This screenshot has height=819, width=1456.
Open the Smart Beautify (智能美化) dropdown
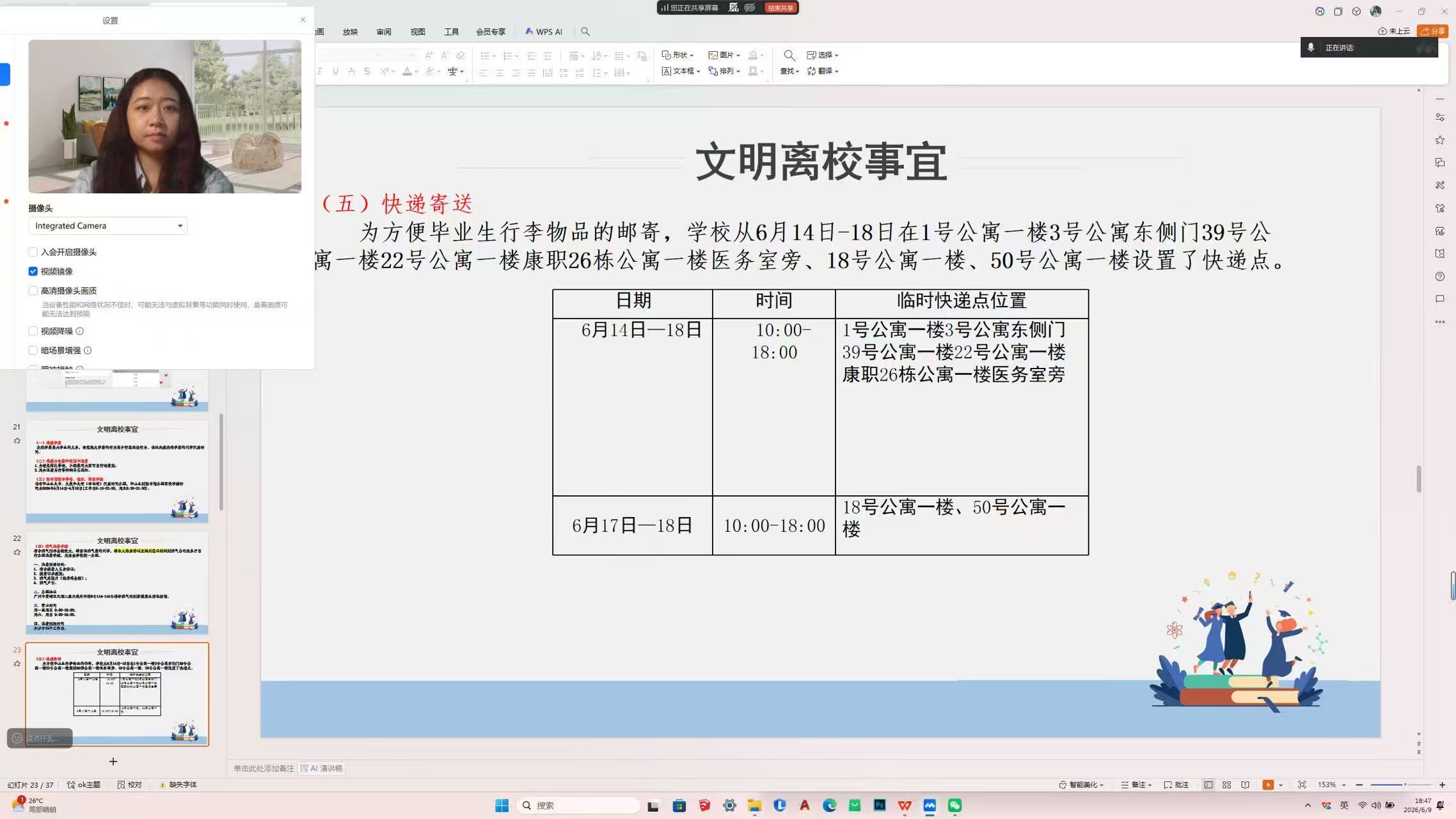pyautogui.click(x=1081, y=784)
